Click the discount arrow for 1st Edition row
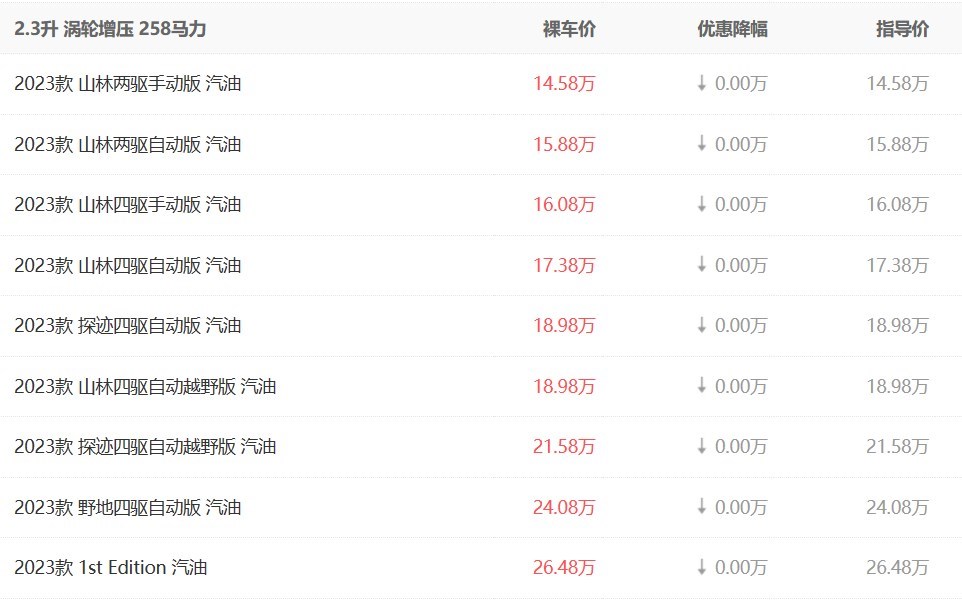Screen dimensions: 962x602 point(702,567)
